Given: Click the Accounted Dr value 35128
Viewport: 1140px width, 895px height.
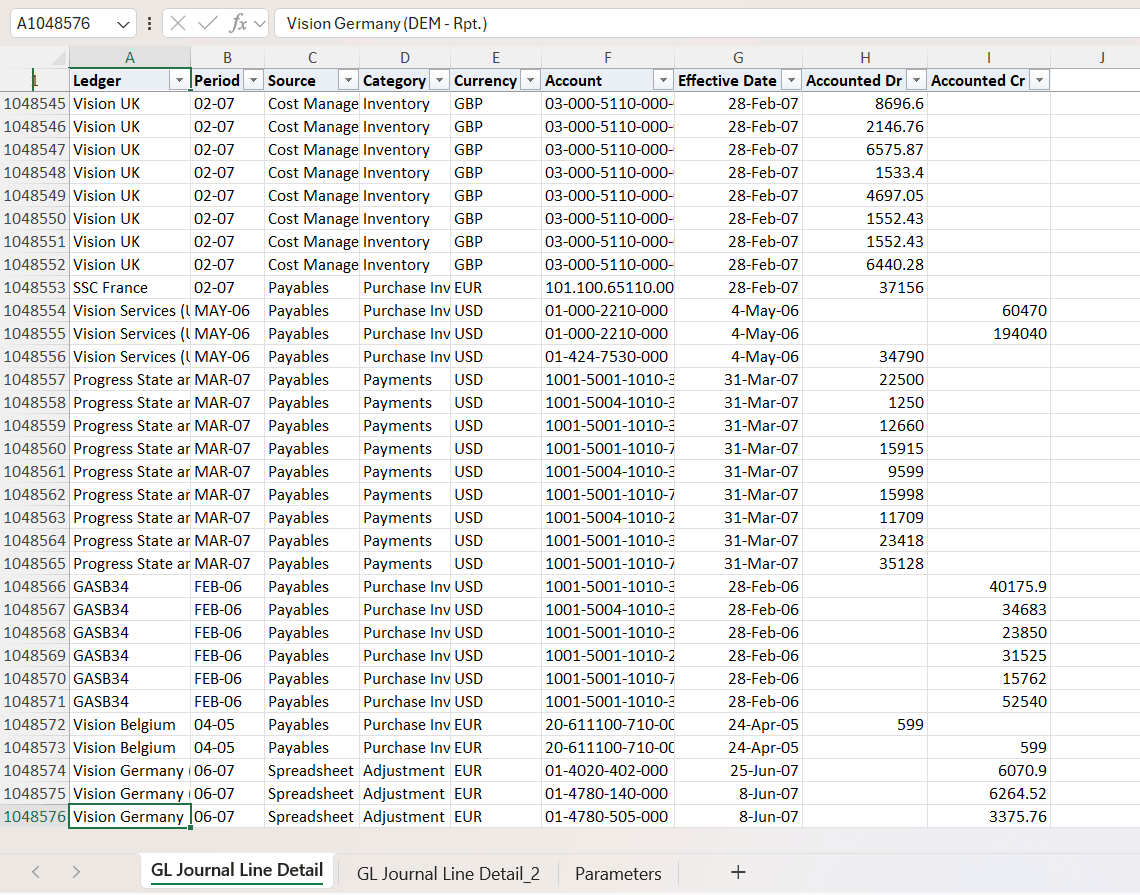Looking at the screenshot, I should click(865, 563).
